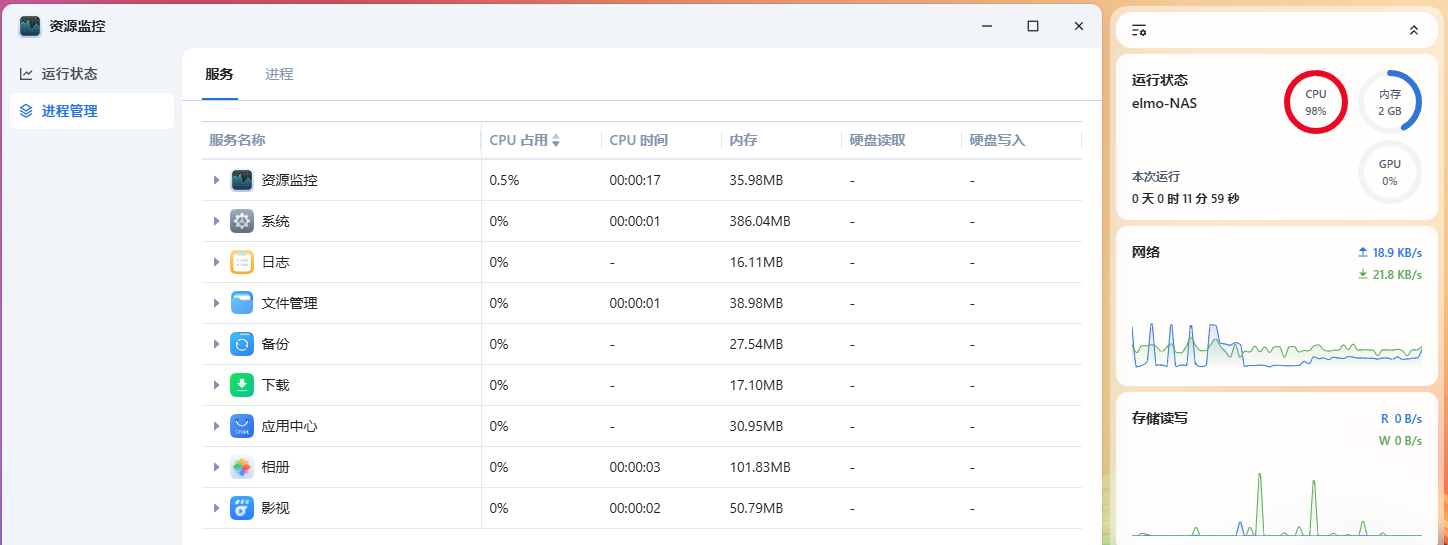This screenshot has height=545, width=1448.
Task: Collapse the widget panel with double chevron
Action: pos(1413,30)
